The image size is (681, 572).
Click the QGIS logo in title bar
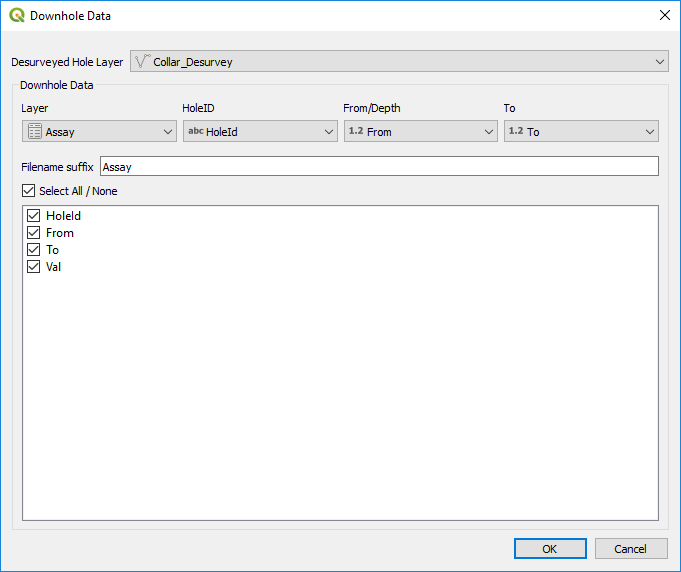click(x=17, y=15)
